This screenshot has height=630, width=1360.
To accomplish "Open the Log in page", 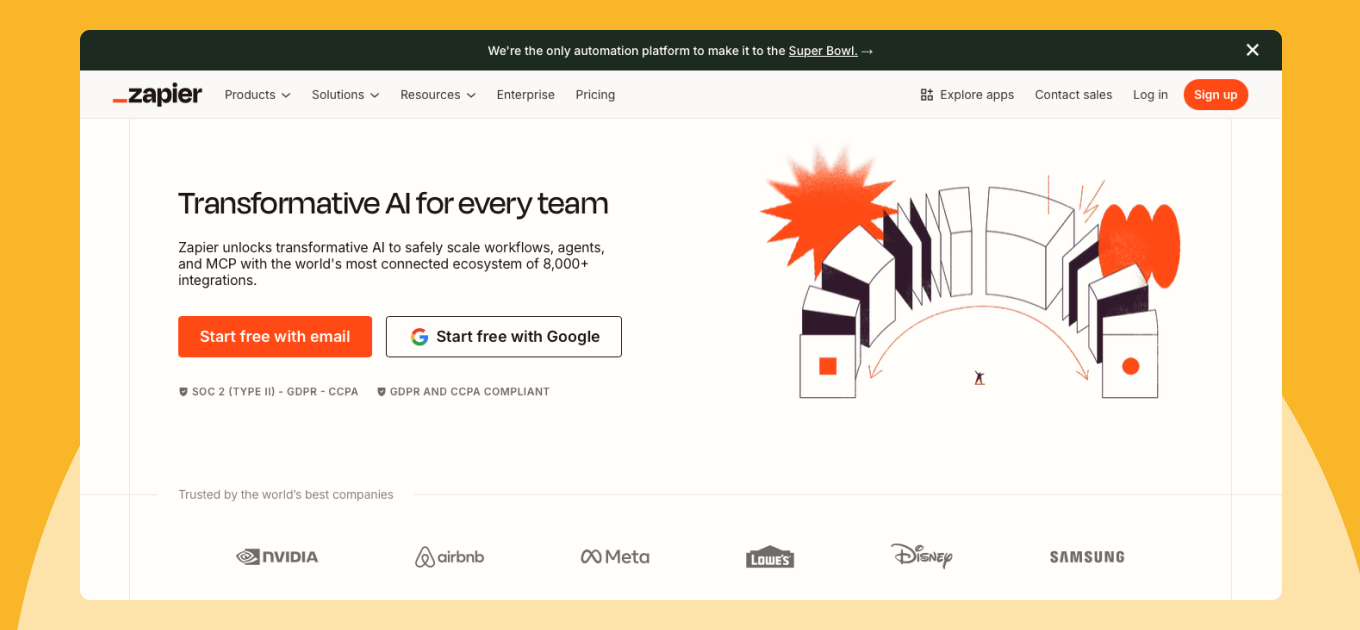I will (1150, 95).
